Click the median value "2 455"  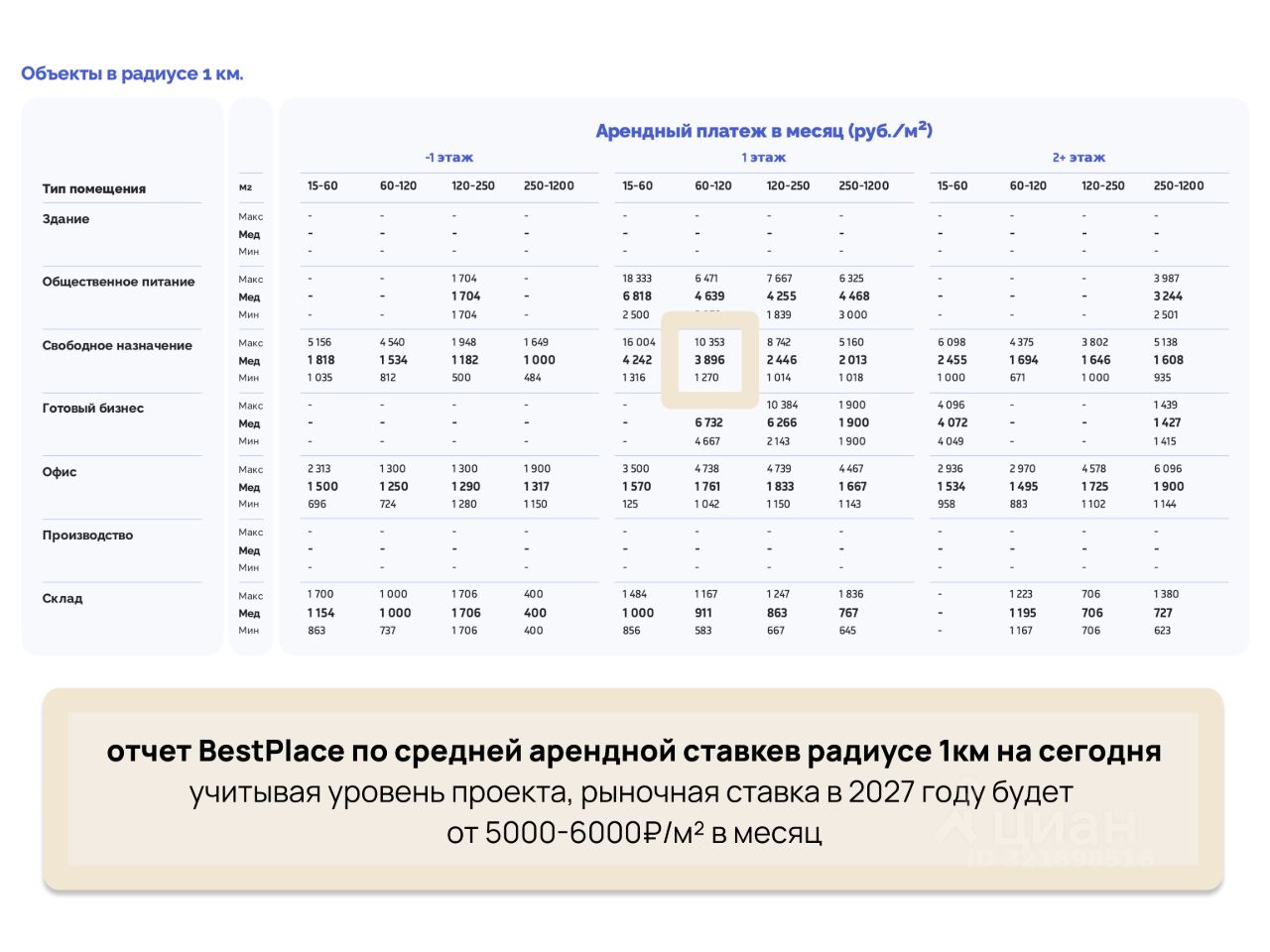coord(952,360)
